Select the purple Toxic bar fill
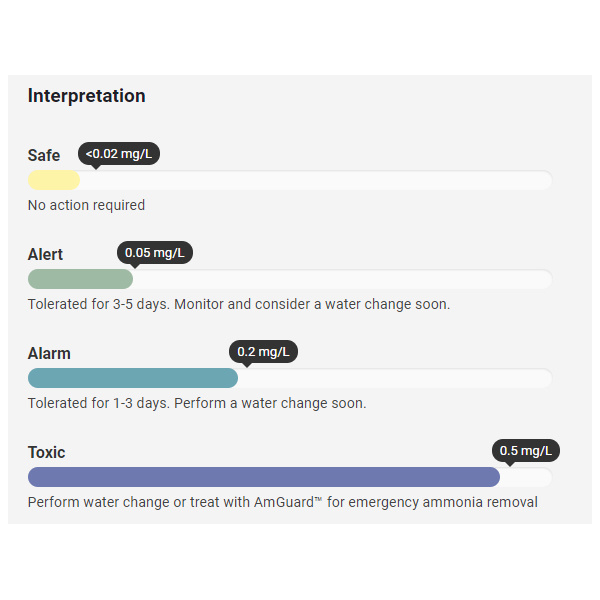Image resolution: width=600 pixels, height=600 pixels. tap(264, 477)
